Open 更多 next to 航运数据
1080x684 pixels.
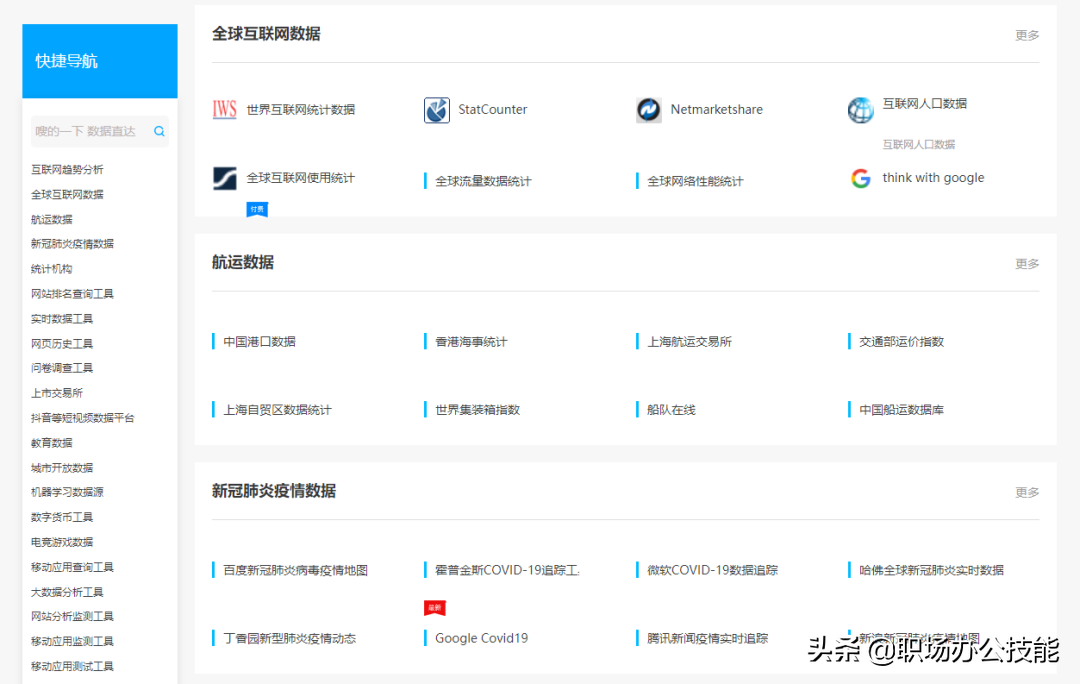coord(1027,263)
